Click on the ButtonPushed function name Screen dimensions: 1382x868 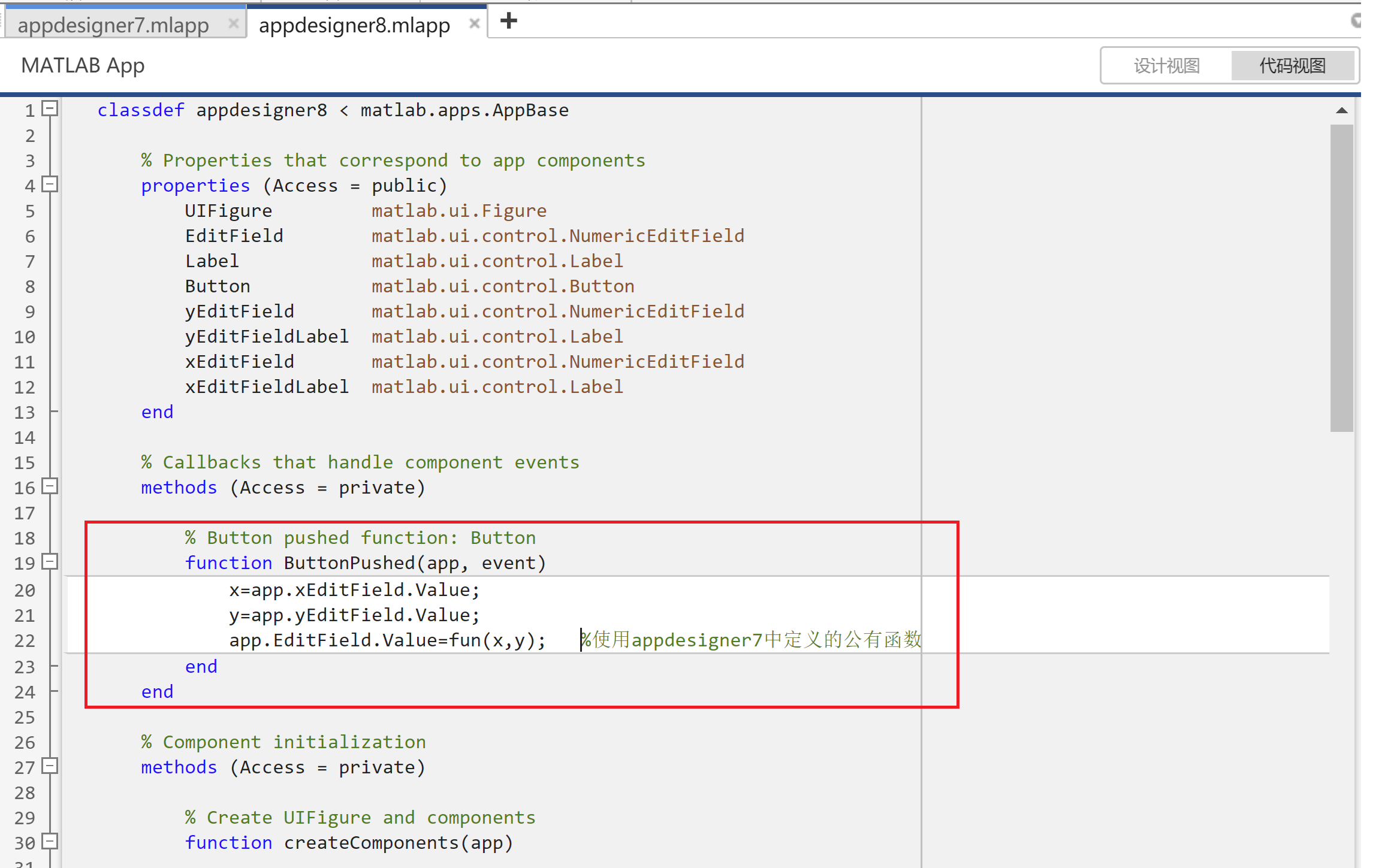(x=349, y=563)
